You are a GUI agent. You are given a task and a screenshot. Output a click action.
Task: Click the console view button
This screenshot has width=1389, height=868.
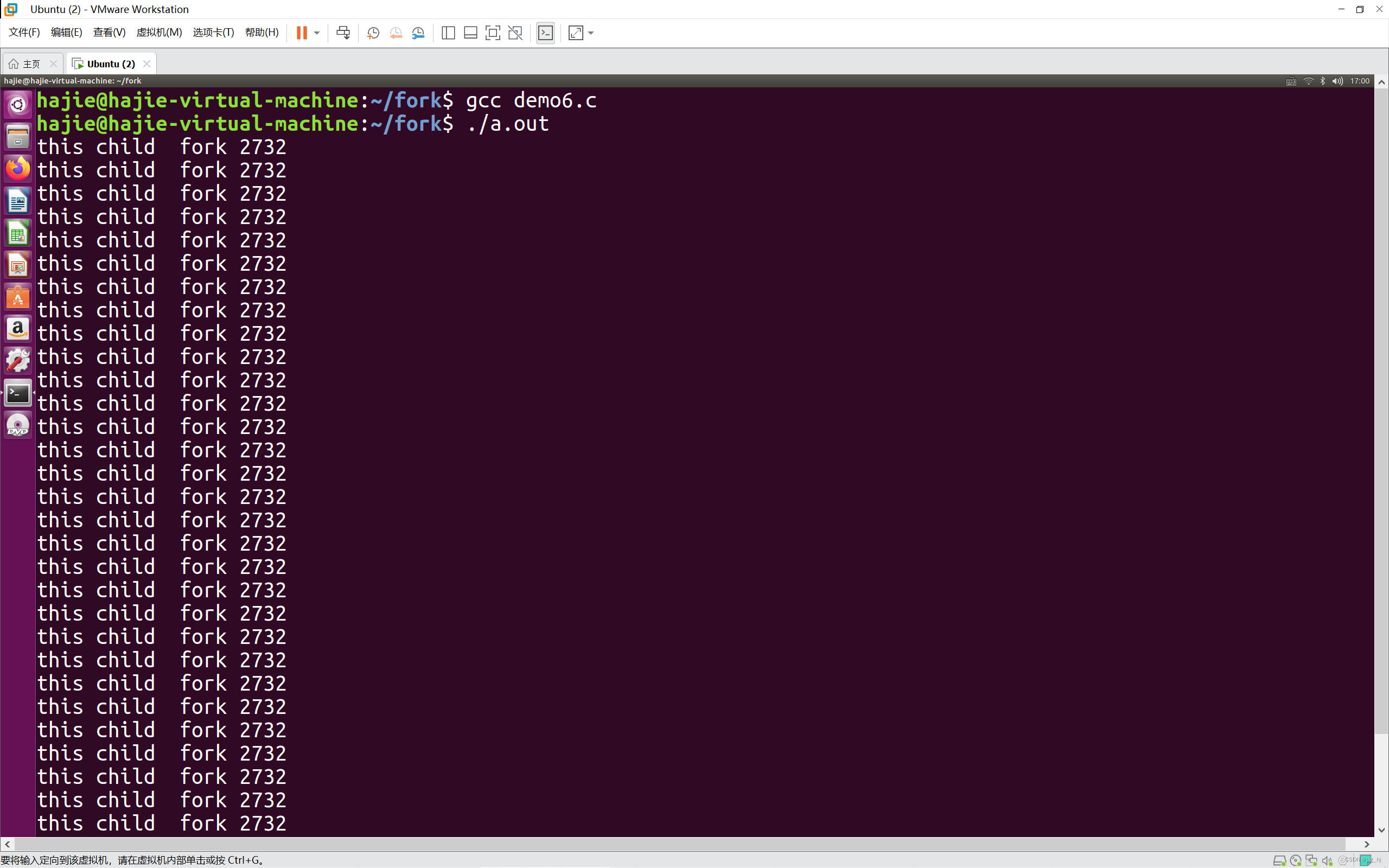click(545, 33)
